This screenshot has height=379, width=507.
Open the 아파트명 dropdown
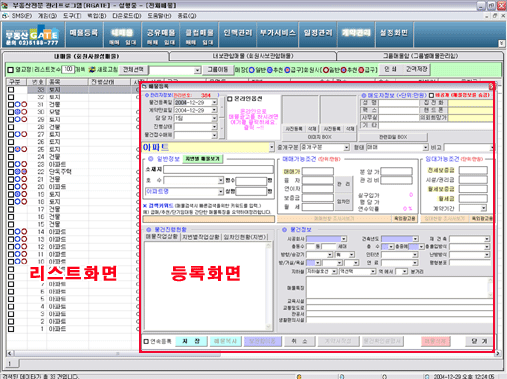(220, 192)
